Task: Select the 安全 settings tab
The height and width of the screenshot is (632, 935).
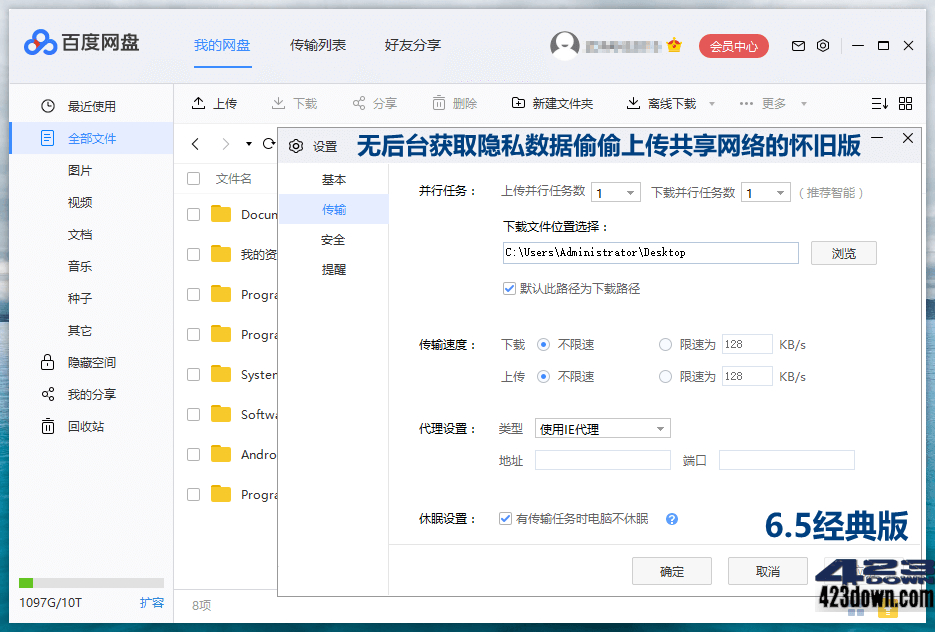Action: pos(333,239)
